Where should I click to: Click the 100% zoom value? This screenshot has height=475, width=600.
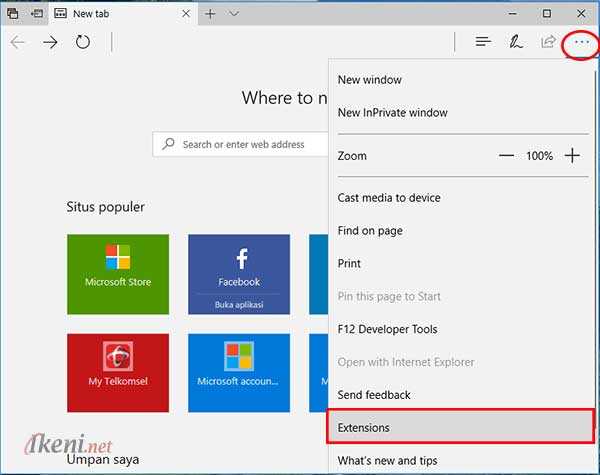(x=539, y=156)
